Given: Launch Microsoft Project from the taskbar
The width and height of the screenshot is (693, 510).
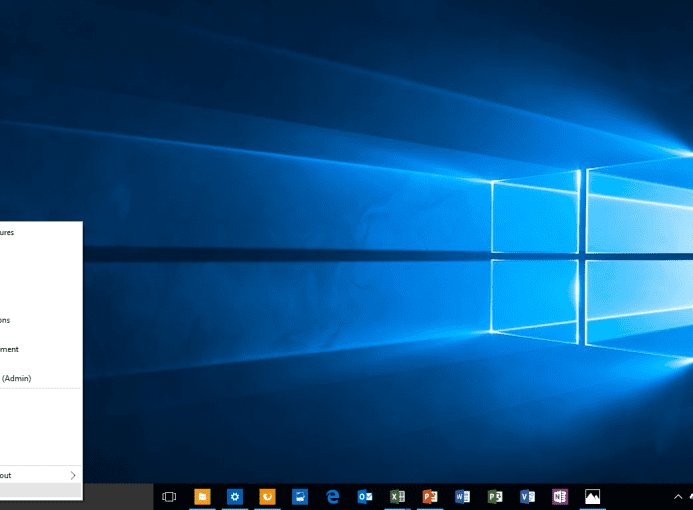Looking at the screenshot, I should 495,497.
